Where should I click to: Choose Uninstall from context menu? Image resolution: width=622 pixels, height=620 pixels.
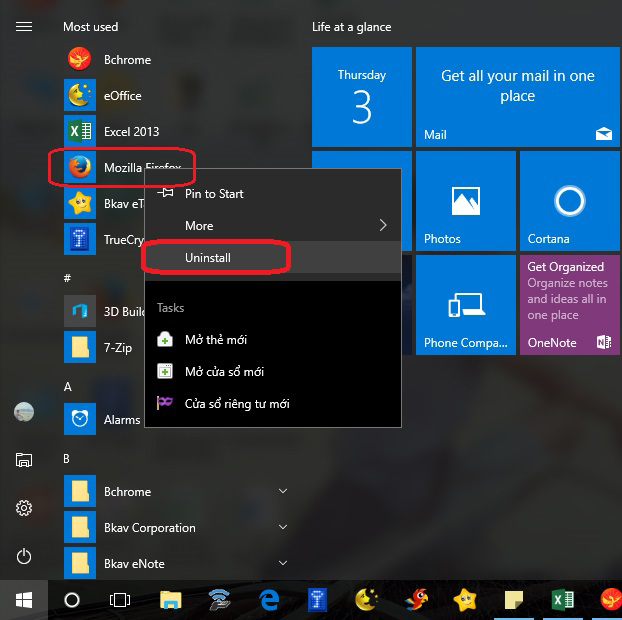pos(273,257)
